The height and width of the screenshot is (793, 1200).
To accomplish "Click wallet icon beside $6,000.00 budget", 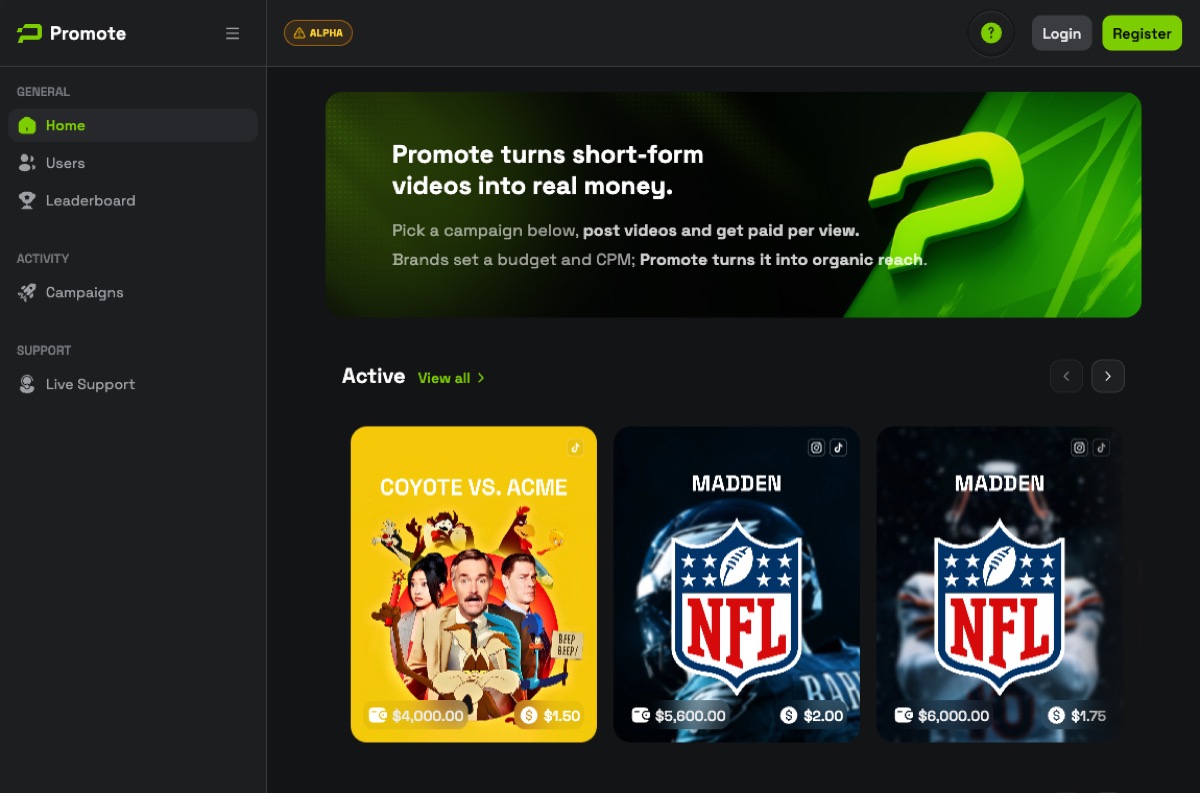I will pos(904,715).
